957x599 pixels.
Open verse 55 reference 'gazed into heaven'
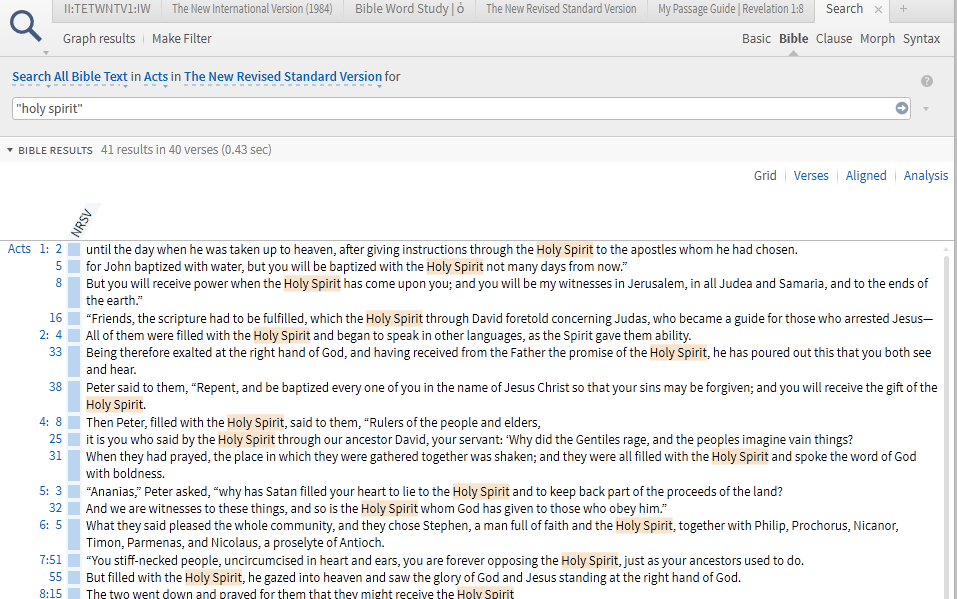point(56,577)
